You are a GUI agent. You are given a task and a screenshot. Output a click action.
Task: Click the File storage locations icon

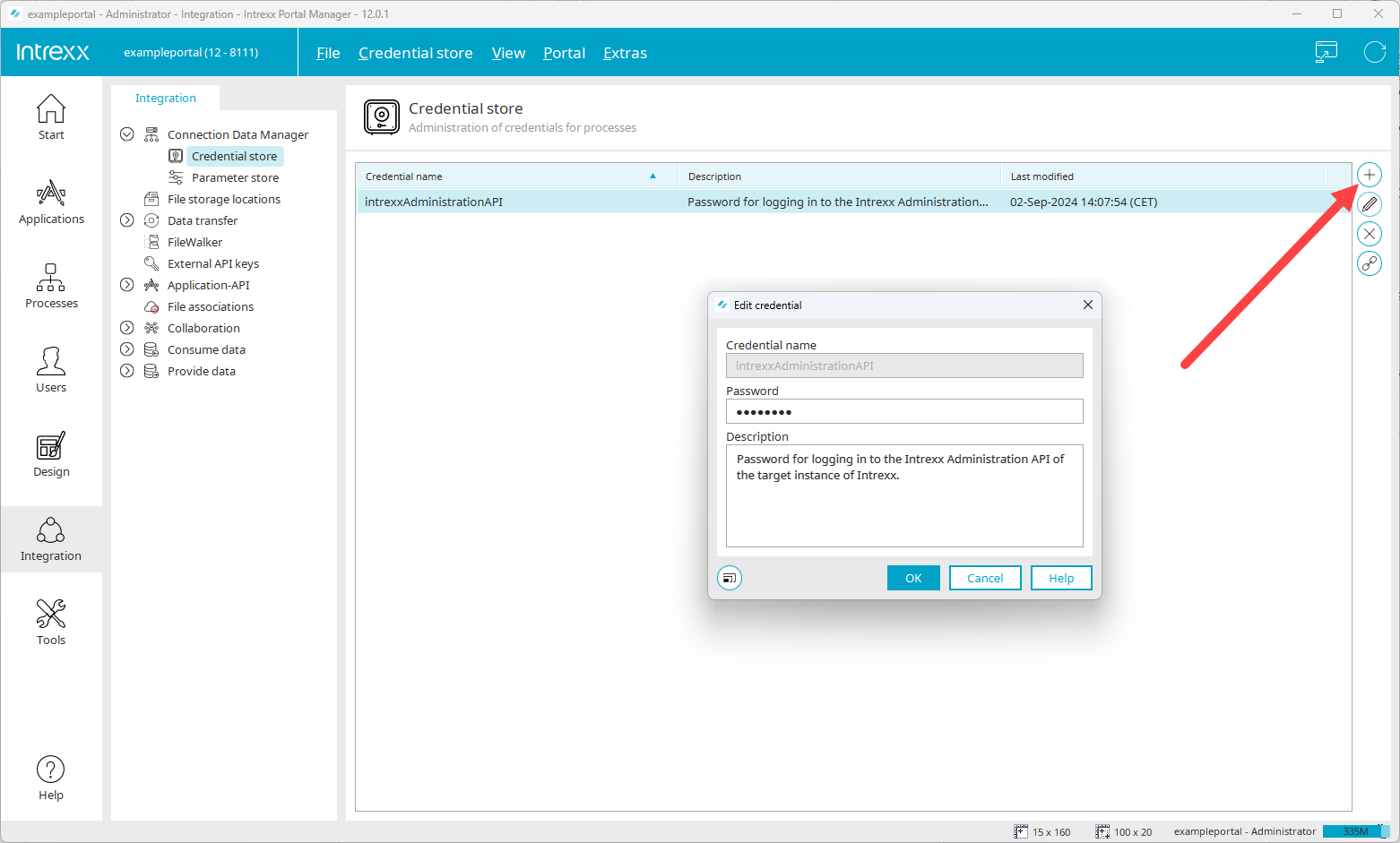point(151,199)
